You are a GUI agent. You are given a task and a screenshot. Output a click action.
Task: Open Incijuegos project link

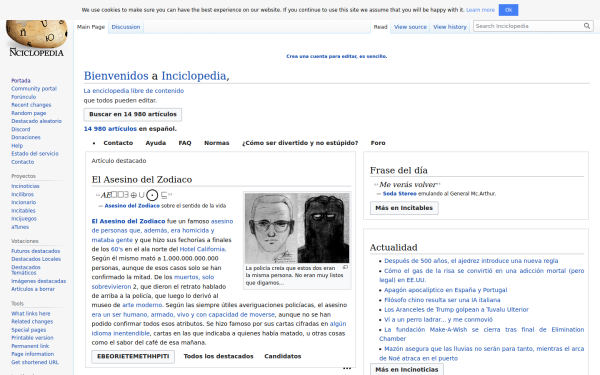(24, 219)
